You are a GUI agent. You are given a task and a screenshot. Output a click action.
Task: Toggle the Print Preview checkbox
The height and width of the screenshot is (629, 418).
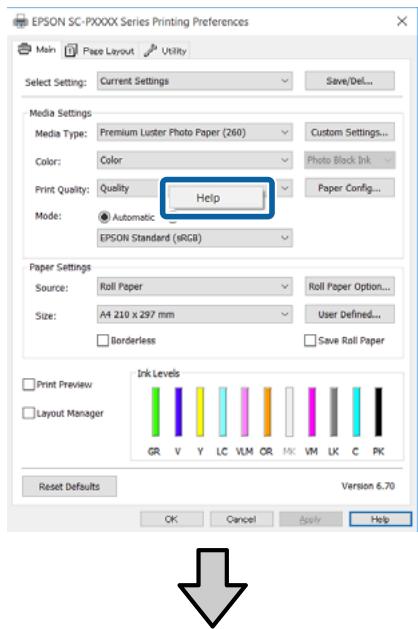pos(28,384)
